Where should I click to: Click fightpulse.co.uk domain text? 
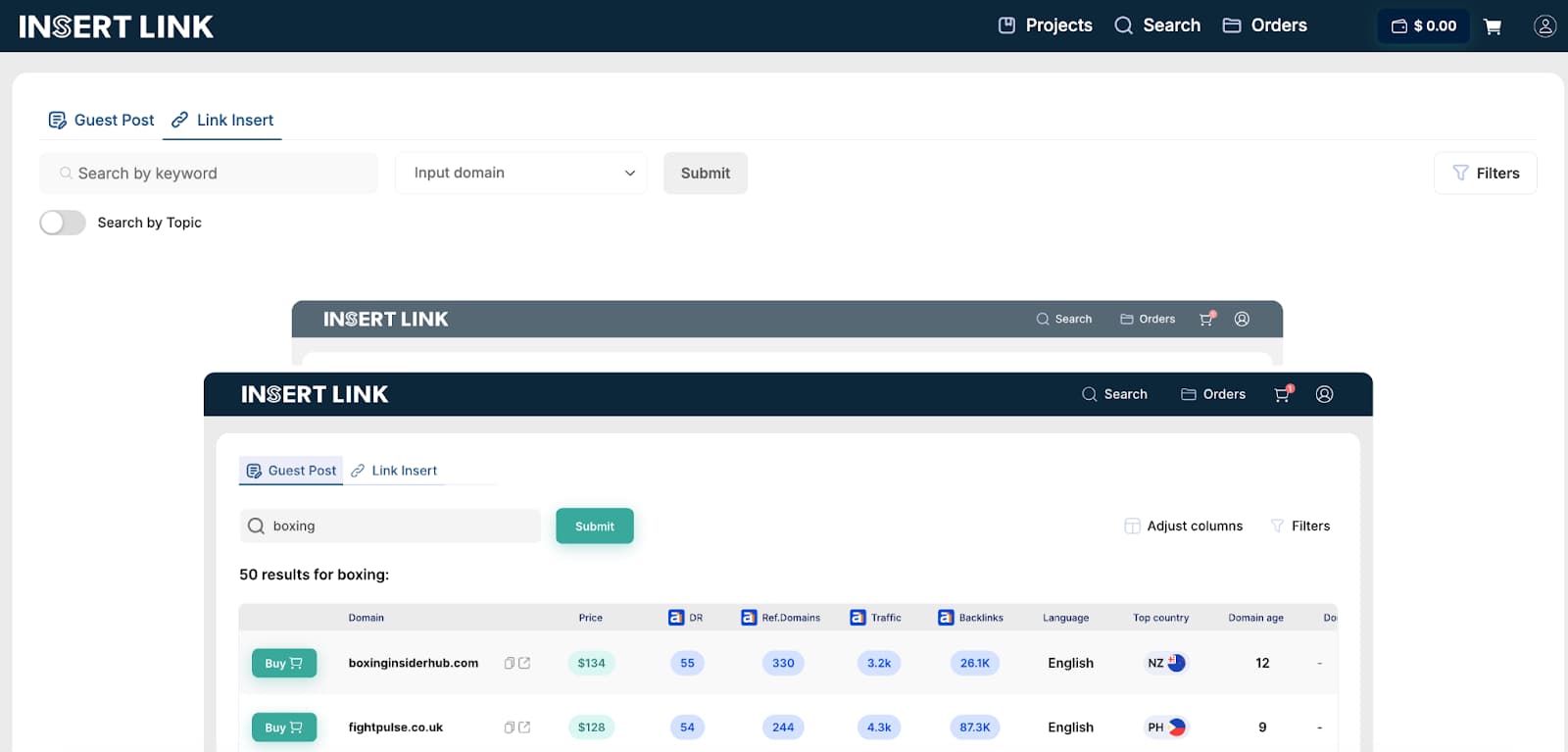(396, 727)
